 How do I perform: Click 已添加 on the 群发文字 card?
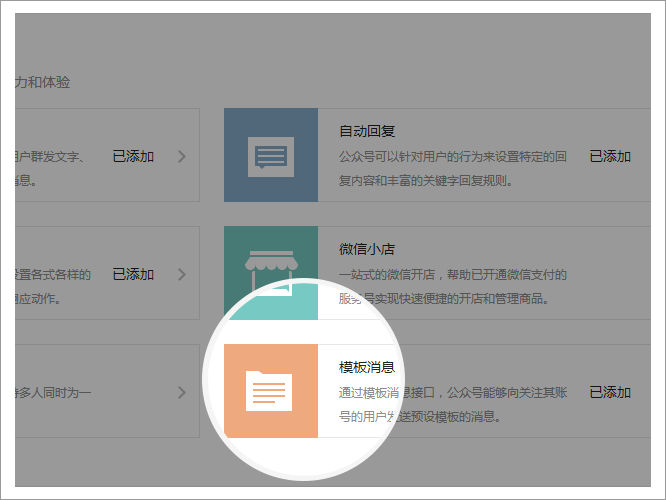point(133,156)
